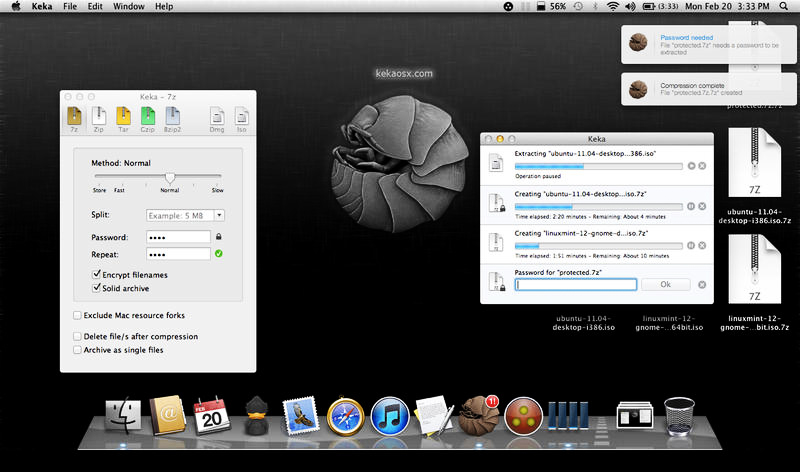Open the Trash in the Dock

point(679,416)
